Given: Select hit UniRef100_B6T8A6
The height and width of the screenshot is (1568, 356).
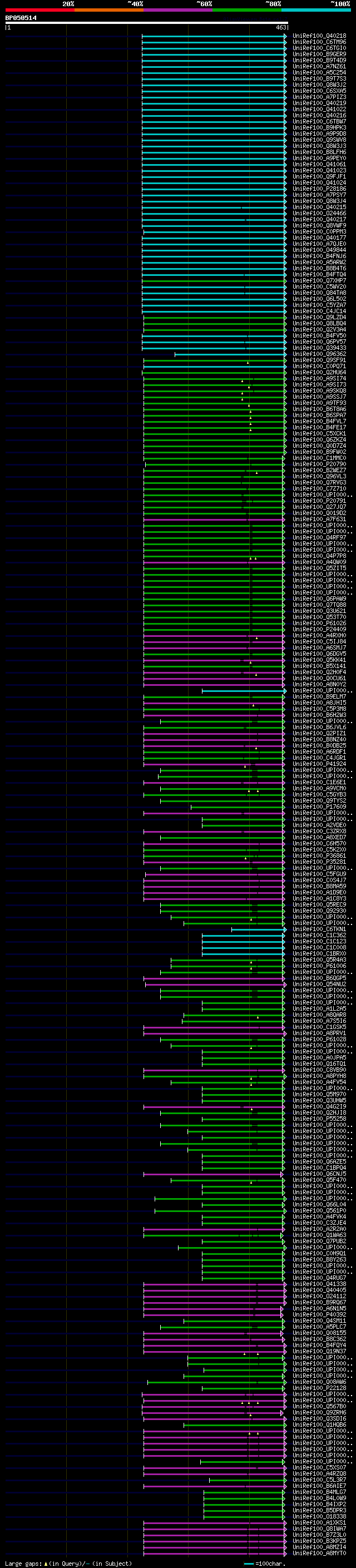Looking at the screenshot, I should (319, 409).
